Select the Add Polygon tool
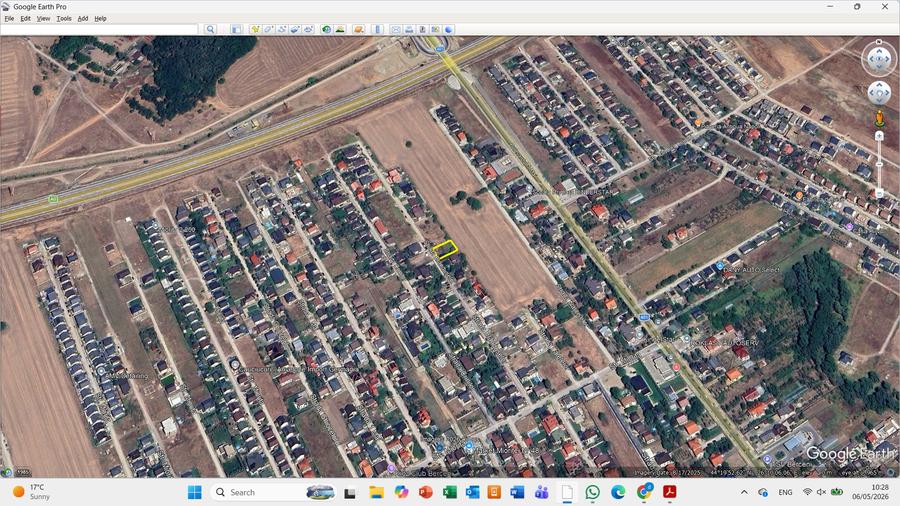Viewport: 900px width, 506px height. coord(268,29)
